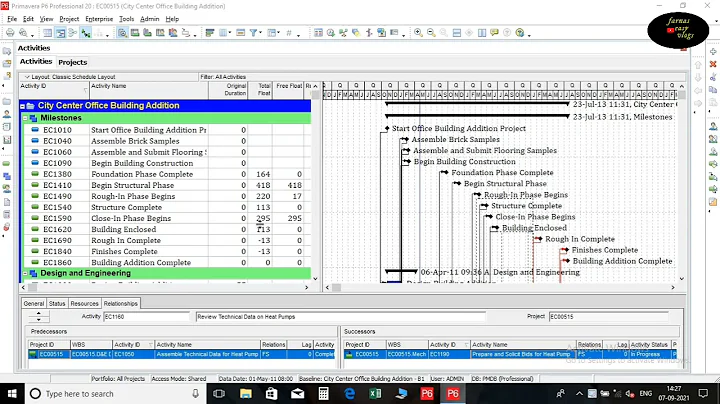
Task: Sort by the Total Float column header
Action: click(259, 90)
